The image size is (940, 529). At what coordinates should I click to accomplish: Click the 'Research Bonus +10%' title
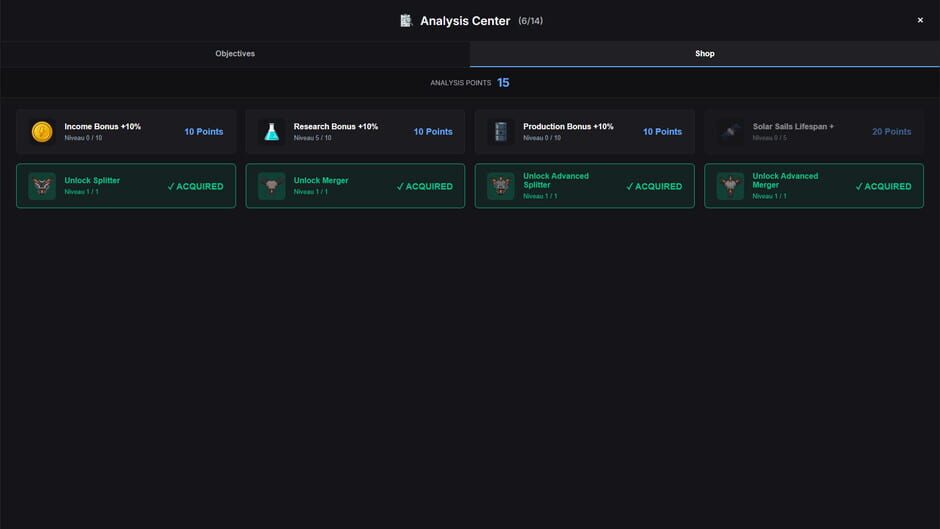pyautogui.click(x=336, y=127)
